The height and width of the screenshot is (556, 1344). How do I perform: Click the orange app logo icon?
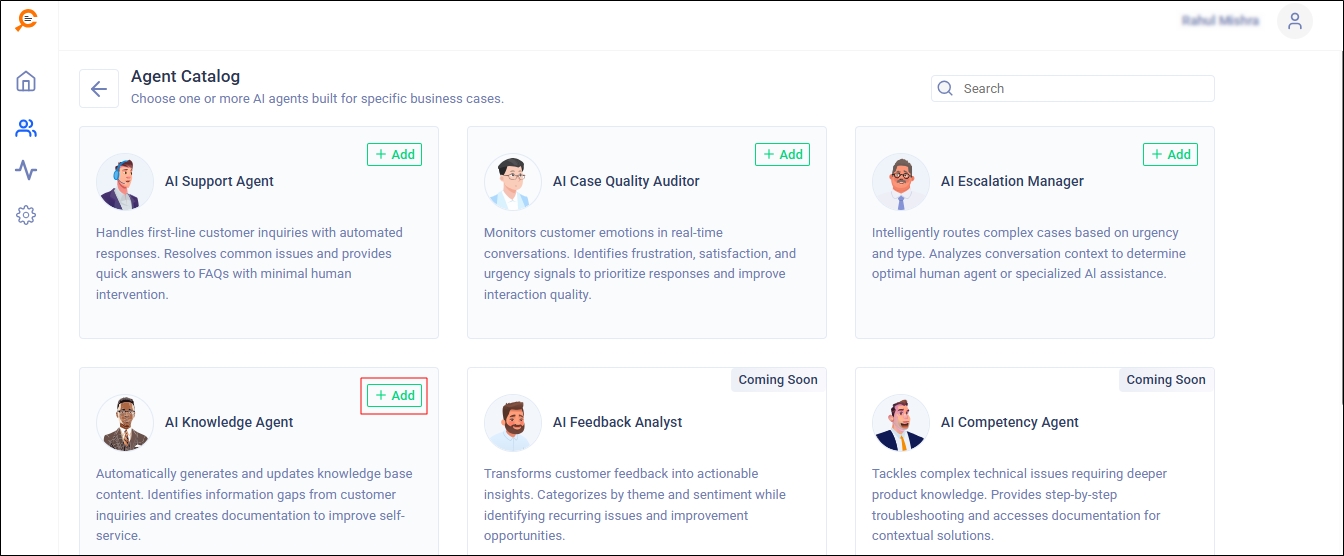[27, 20]
